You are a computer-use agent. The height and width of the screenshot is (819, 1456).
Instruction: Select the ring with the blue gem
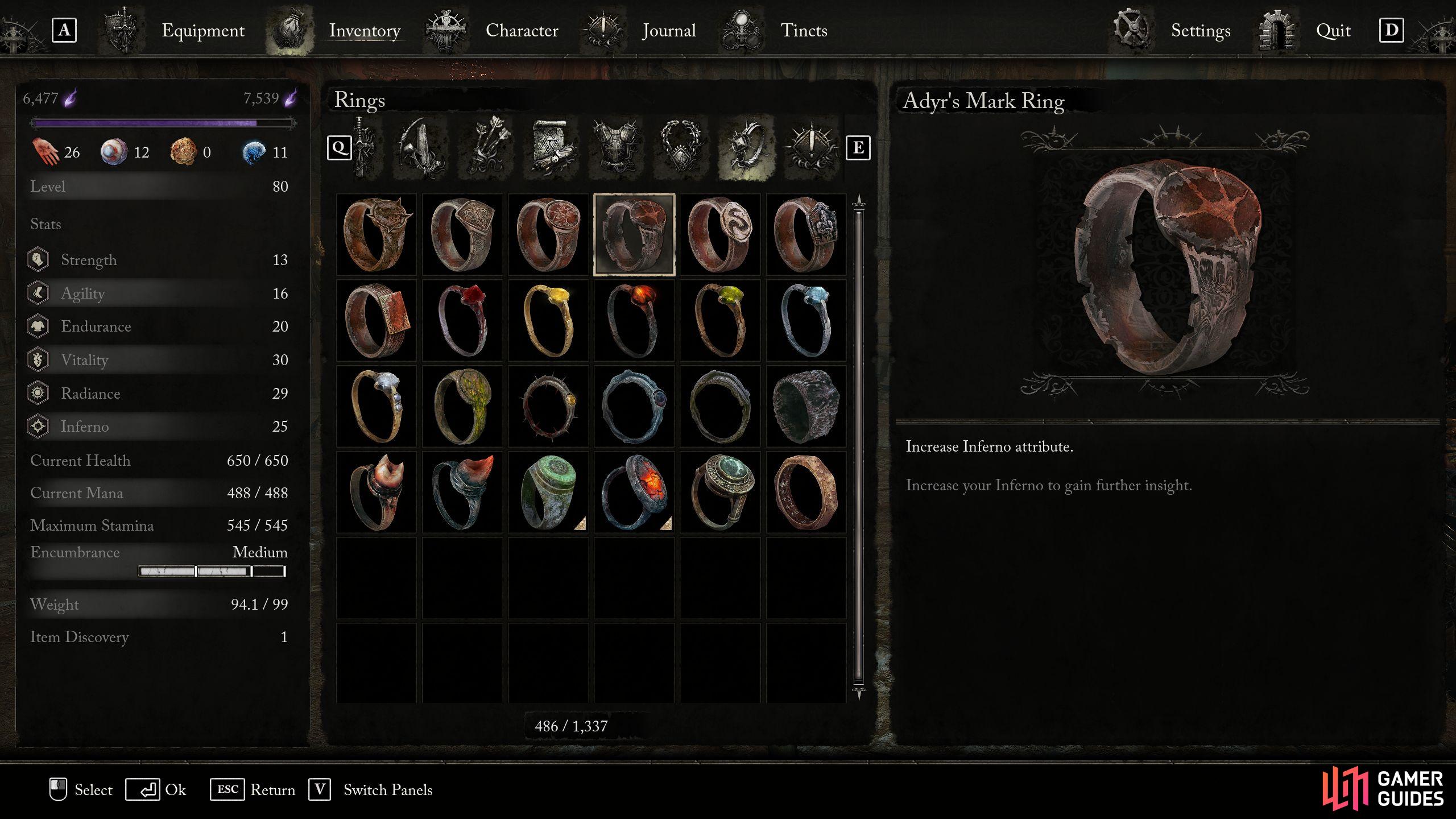coord(806,320)
